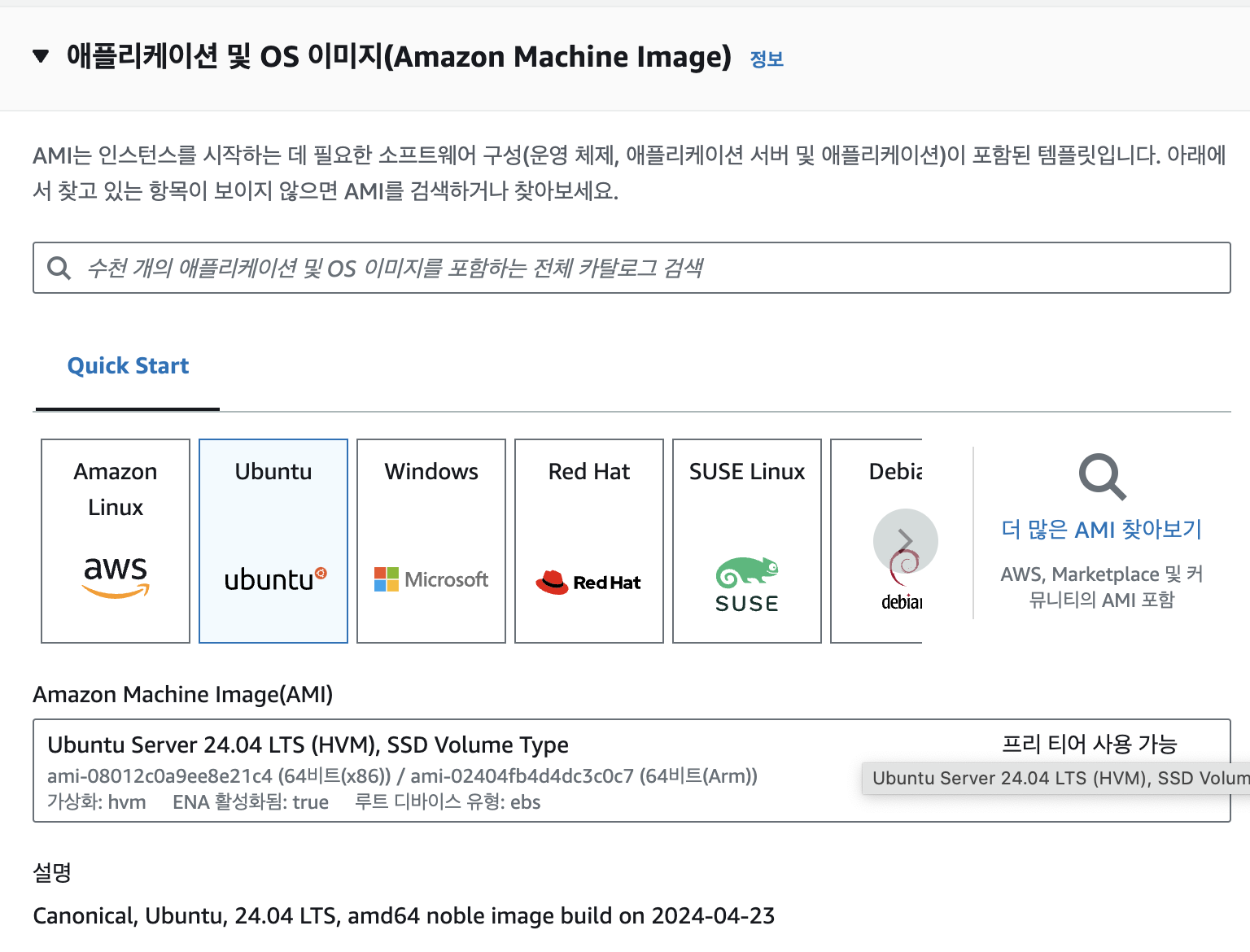Open 더 많은 AMI 찾아보기 link
Screen dimensions: 1250x952
coord(1102,530)
